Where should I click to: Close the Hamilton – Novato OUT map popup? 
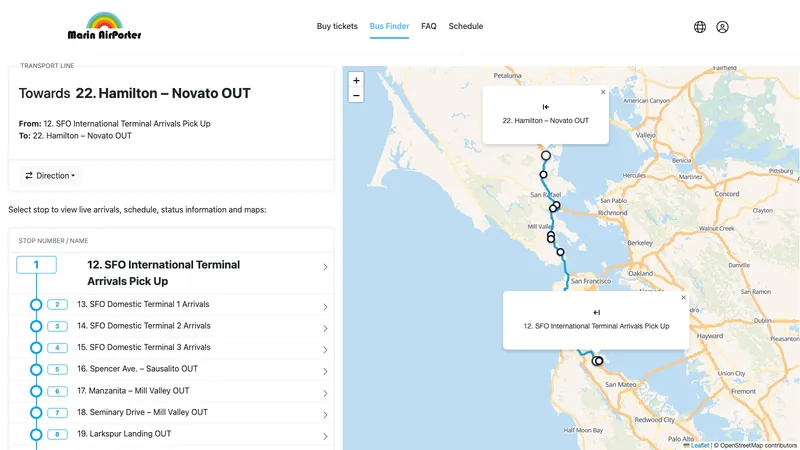(x=603, y=92)
